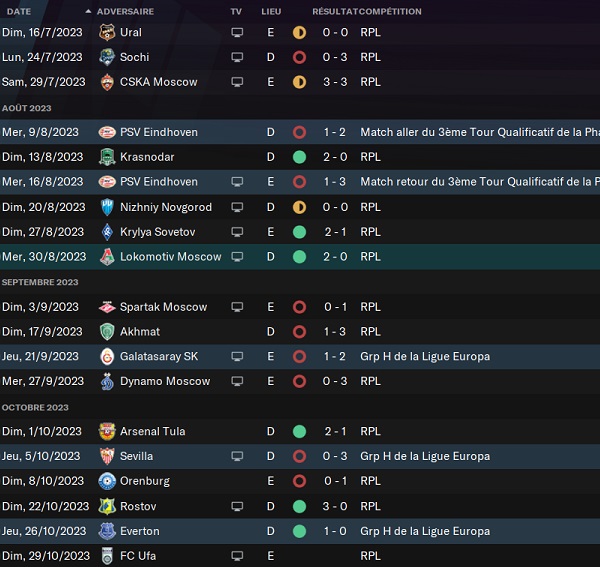This screenshot has width=600, height=567.
Task: Open Dynamo Moscow team page
Action: [x=165, y=381]
